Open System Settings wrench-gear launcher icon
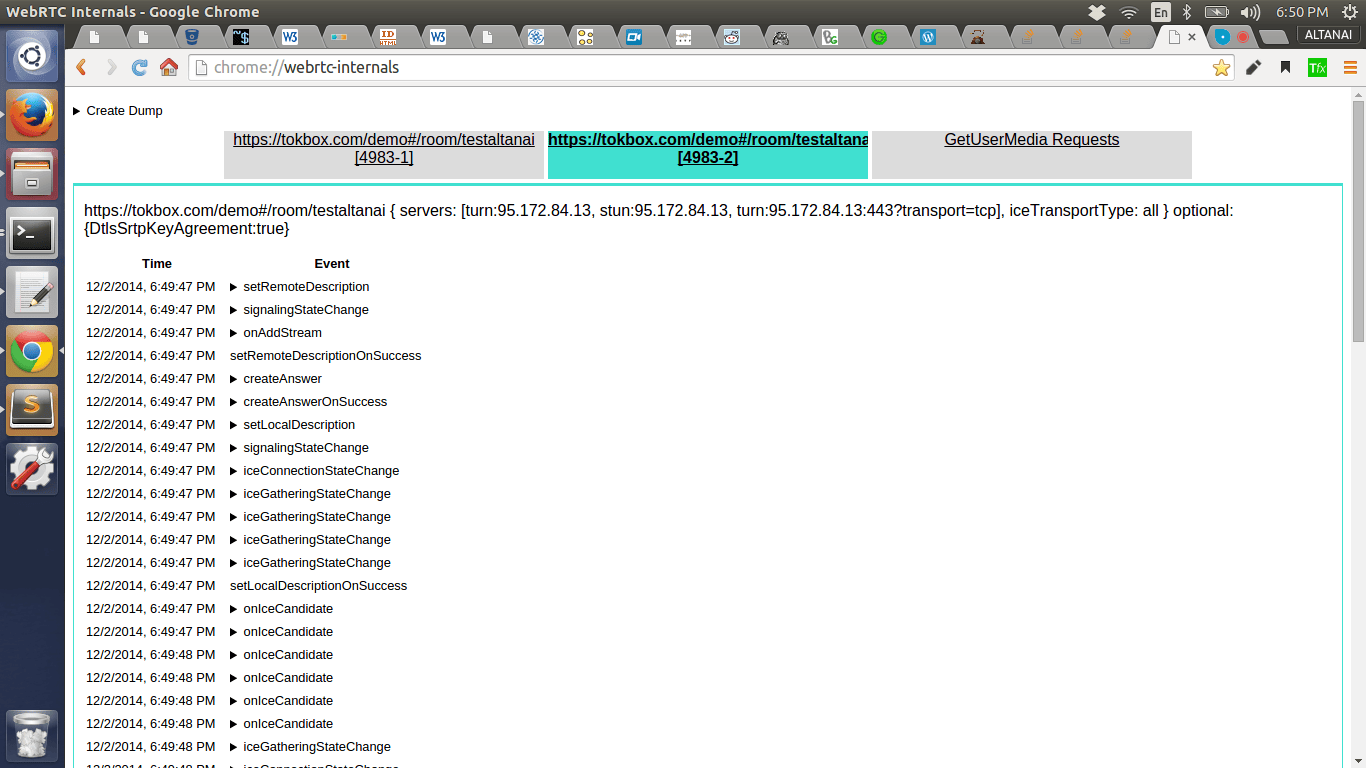 click(x=33, y=469)
